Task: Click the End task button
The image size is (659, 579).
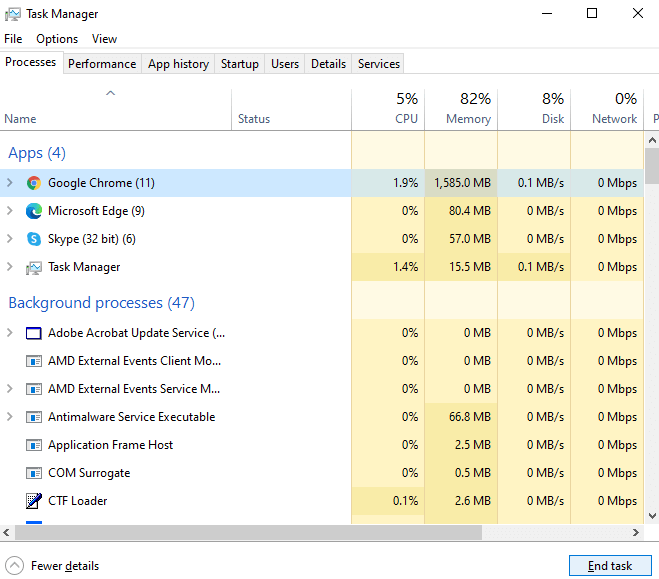Action: (x=610, y=566)
